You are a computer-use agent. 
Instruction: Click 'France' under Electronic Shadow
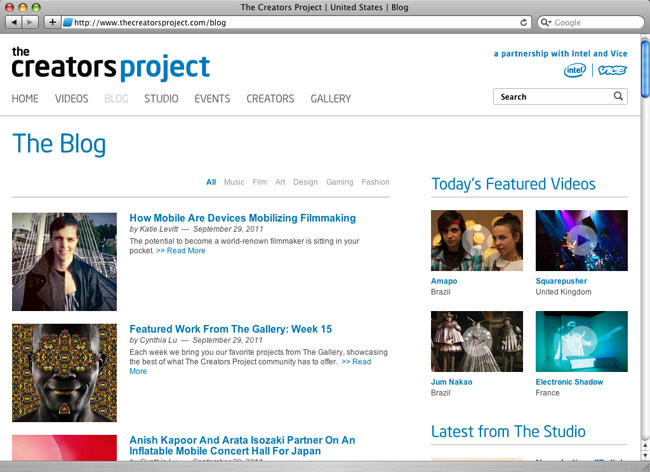(547, 393)
